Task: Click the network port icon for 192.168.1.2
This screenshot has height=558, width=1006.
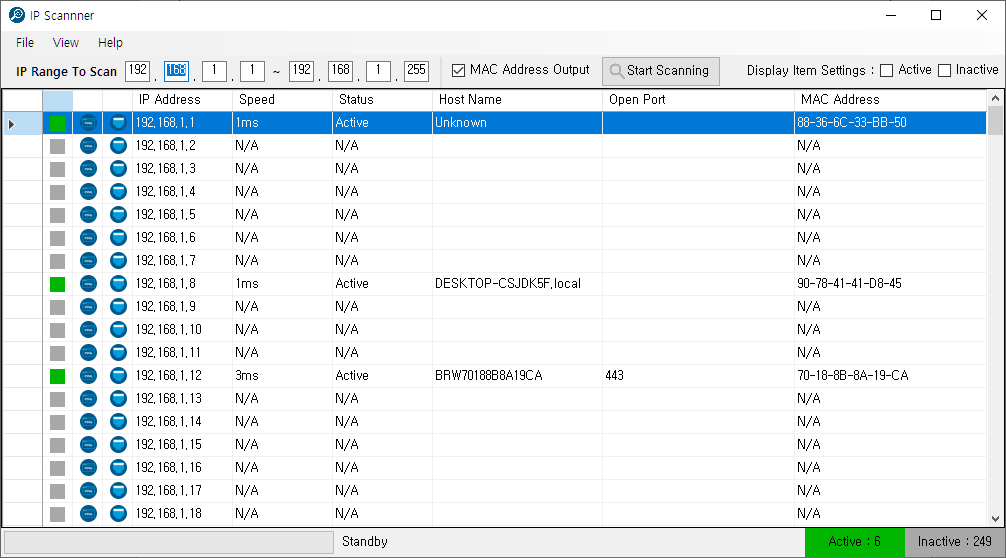Action: (x=118, y=146)
